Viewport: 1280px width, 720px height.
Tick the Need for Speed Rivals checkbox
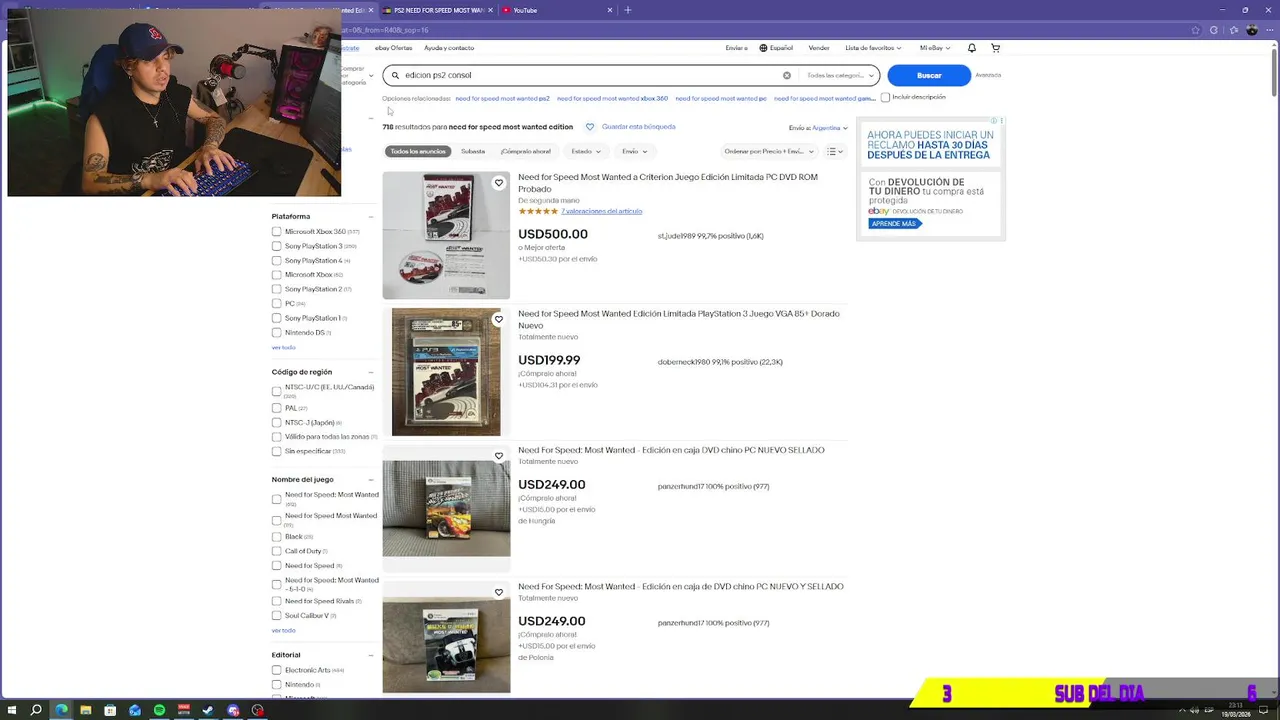(x=277, y=601)
